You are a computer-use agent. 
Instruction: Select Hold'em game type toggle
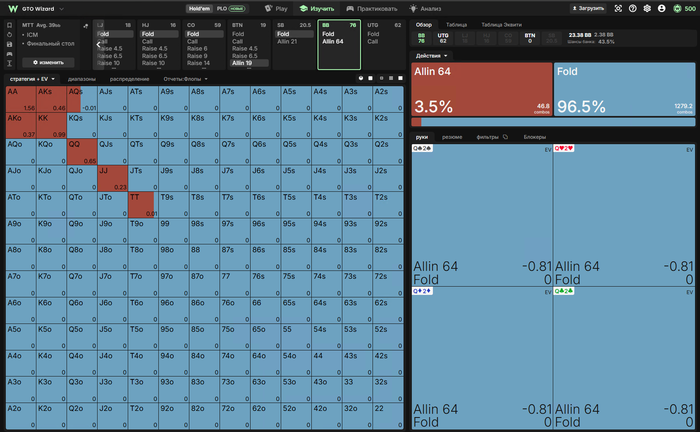click(x=200, y=8)
